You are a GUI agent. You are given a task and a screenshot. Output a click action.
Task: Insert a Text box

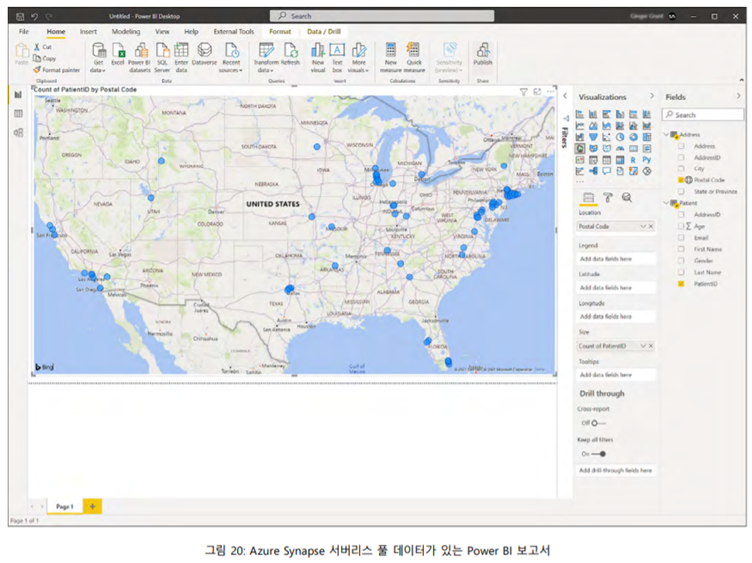coord(337,57)
